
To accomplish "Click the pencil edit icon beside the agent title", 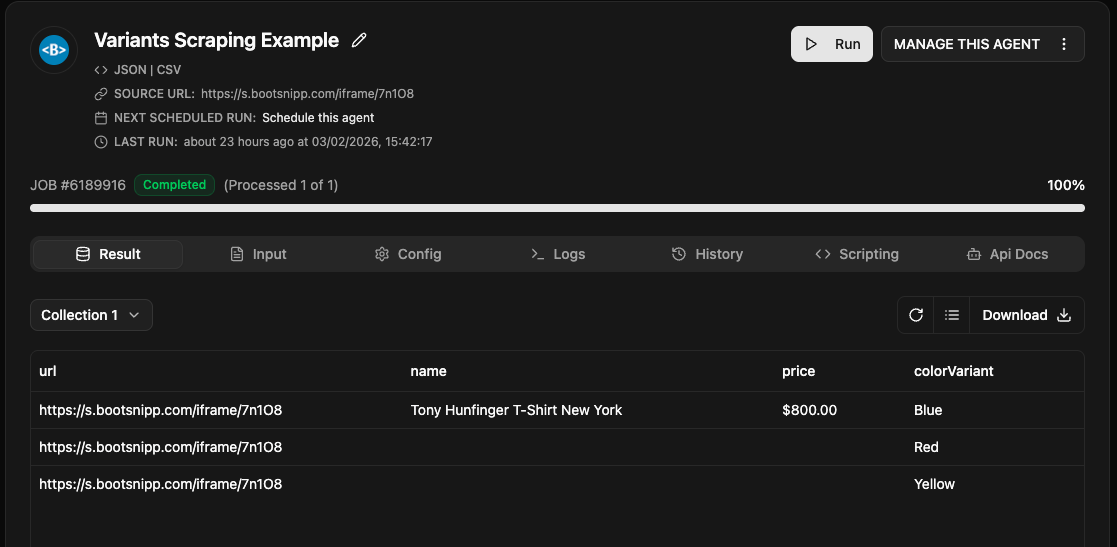I will pyautogui.click(x=360, y=41).
